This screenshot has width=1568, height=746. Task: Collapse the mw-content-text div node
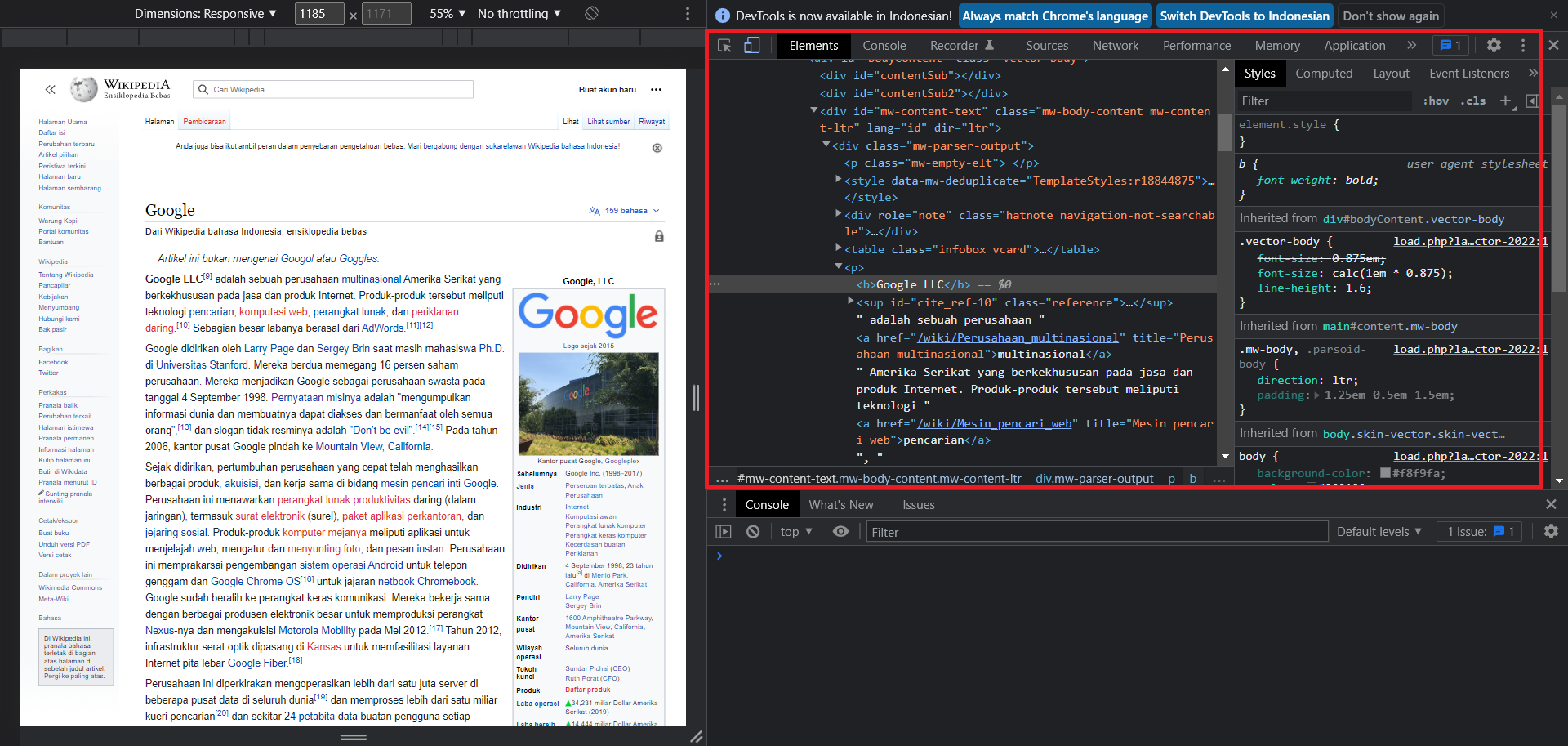click(814, 110)
